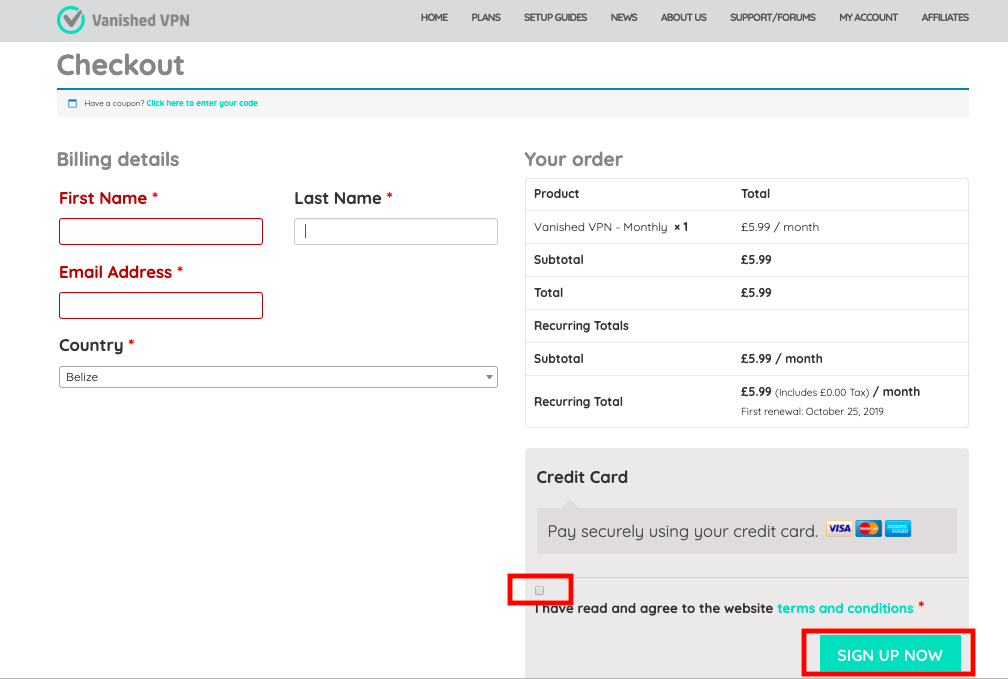Open MY ACCOUNT in the navigation
The image size is (1008, 679).
click(868, 17)
